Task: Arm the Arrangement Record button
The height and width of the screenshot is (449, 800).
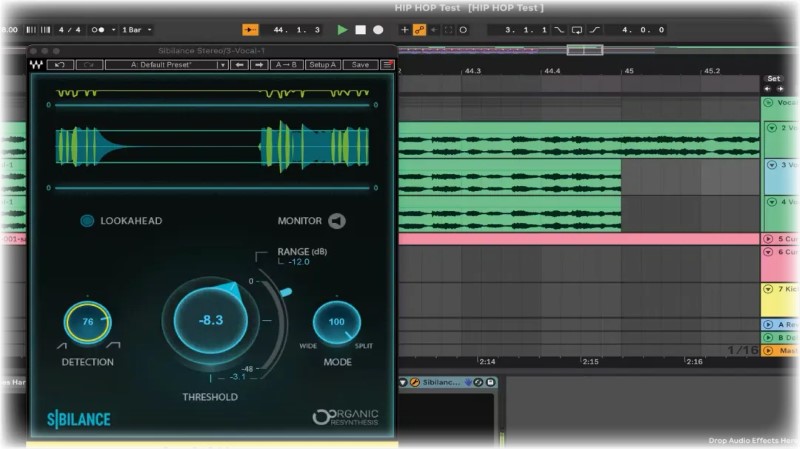Action: (x=378, y=30)
